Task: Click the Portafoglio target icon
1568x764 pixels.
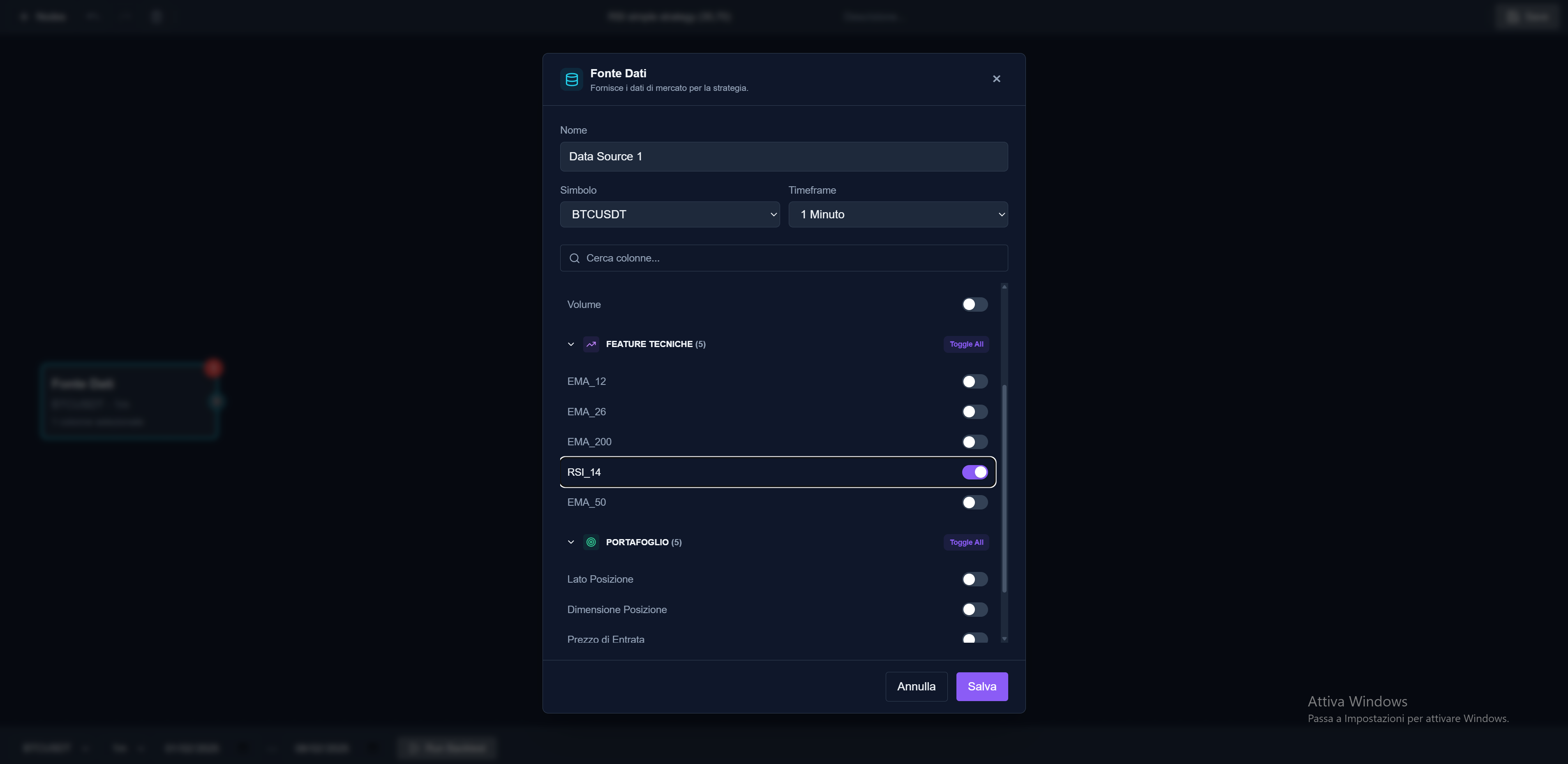Action: click(x=591, y=542)
